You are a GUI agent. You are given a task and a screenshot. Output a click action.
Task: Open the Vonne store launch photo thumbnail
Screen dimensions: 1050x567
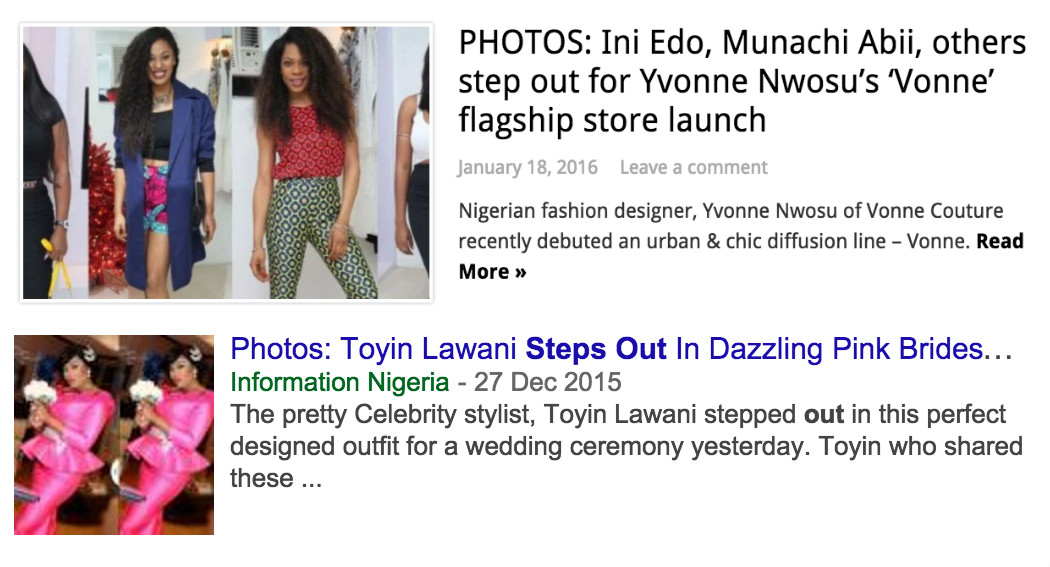pos(226,162)
